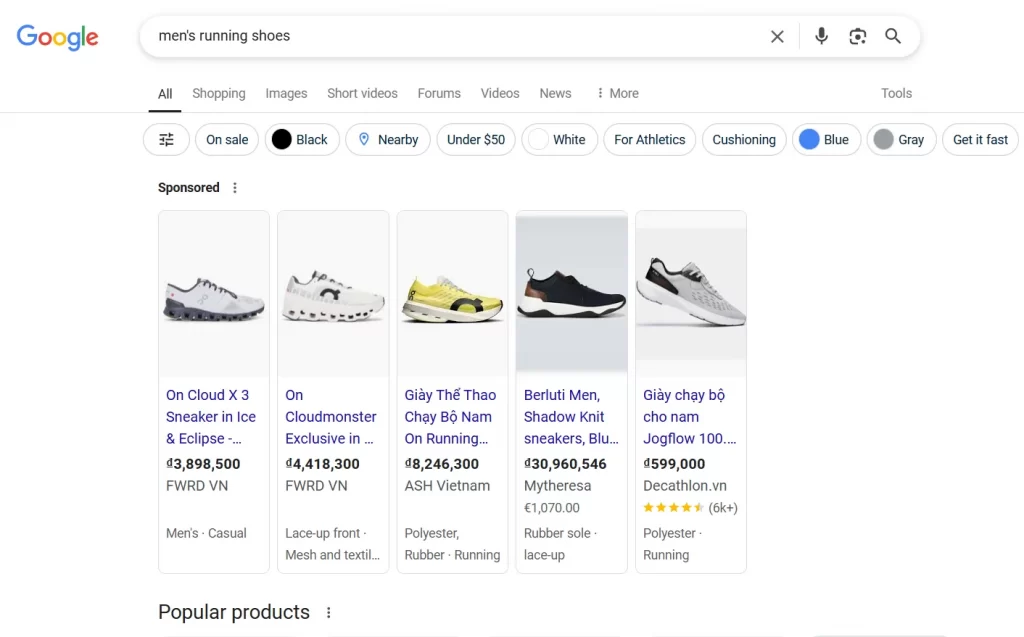This screenshot has width=1024, height=637.
Task: Click the Decathlon star rating (6k+)
Action: (x=690, y=508)
